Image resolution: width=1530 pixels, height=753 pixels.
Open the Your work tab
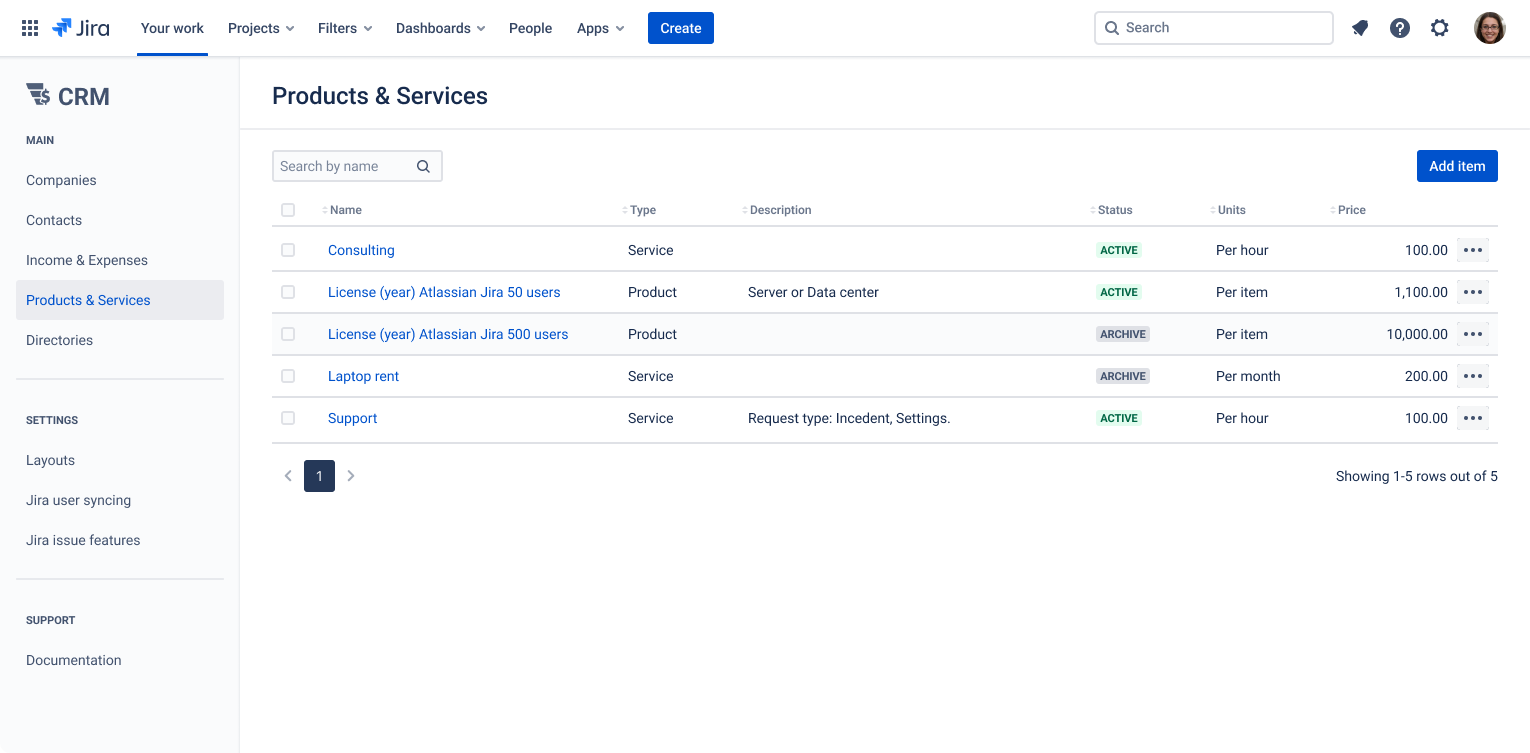click(x=172, y=28)
